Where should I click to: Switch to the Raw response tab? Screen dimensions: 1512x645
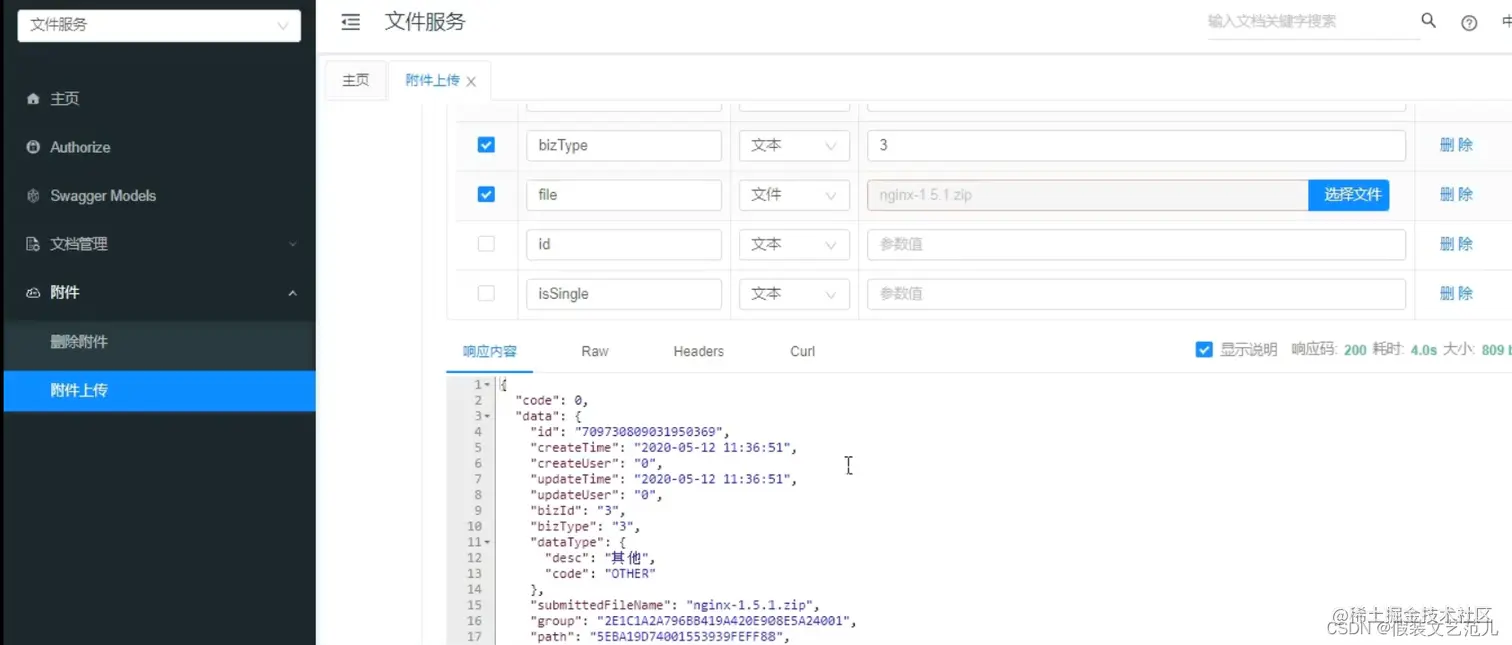pyautogui.click(x=594, y=351)
